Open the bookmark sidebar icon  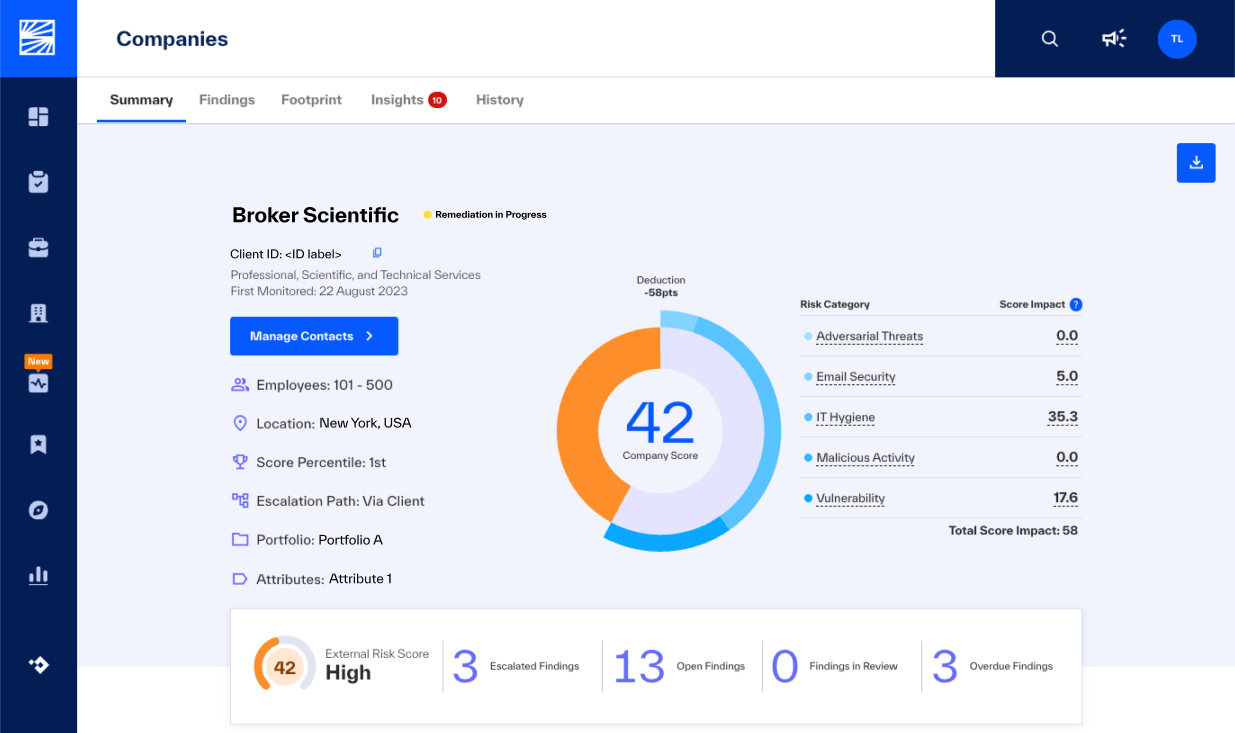(38, 445)
